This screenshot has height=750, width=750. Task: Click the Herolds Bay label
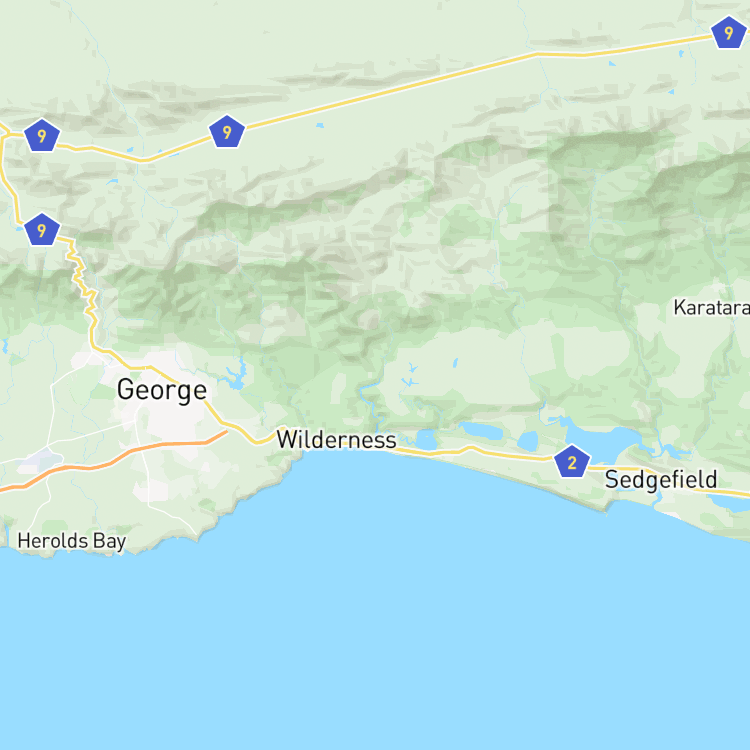click(72, 541)
